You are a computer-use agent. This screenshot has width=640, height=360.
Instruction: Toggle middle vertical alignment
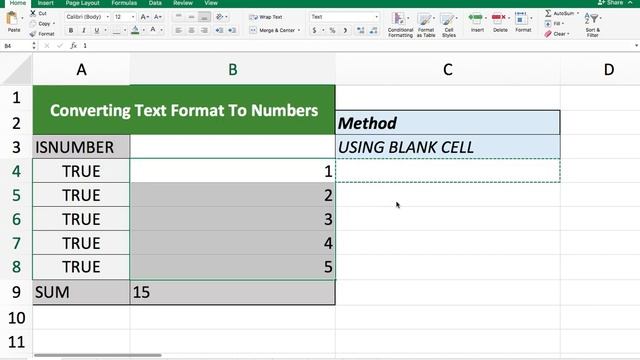(191, 17)
